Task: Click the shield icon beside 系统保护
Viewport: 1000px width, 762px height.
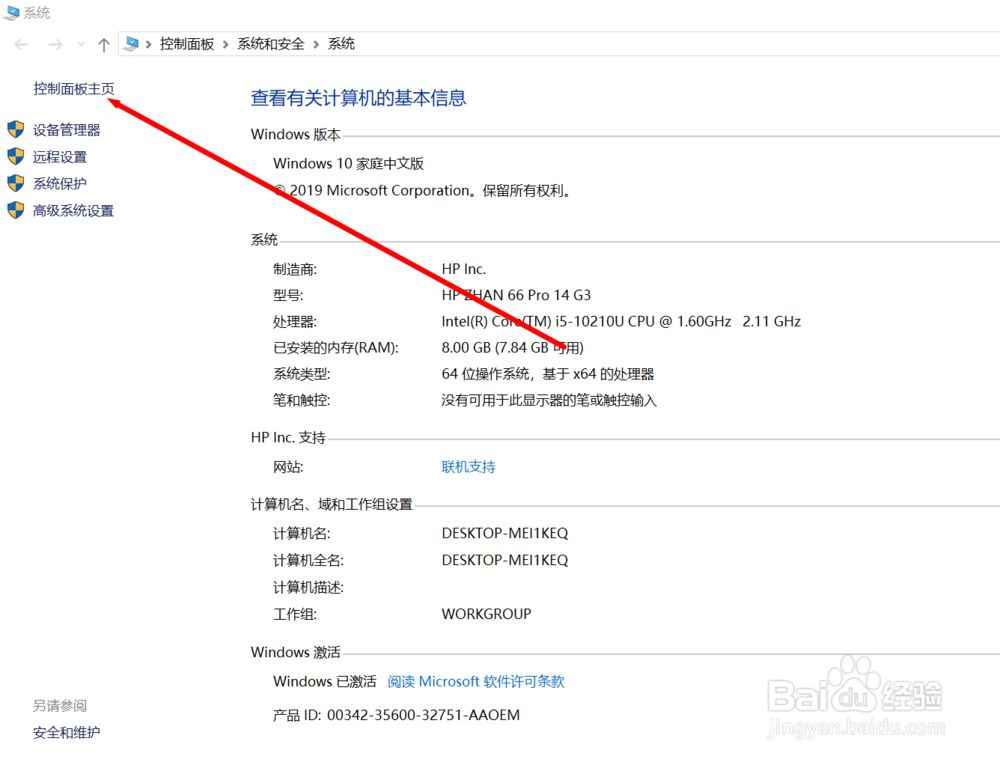Action: [x=15, y=183]
